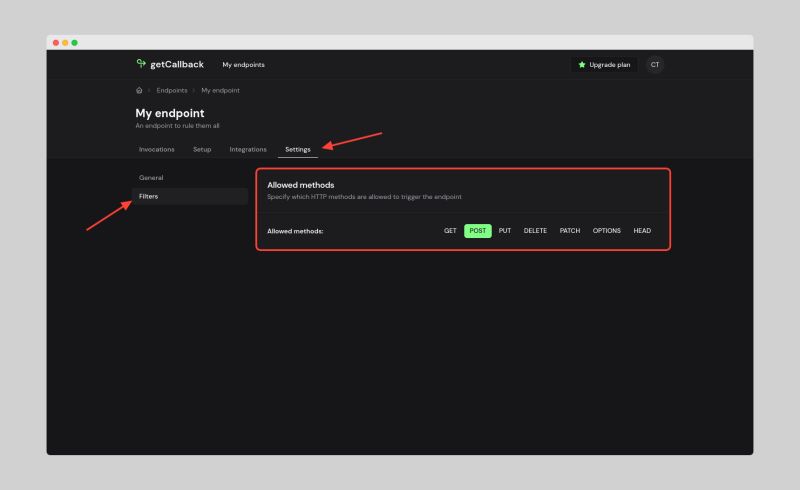Open the Integrations tab
The height and width of the screenshot is (490, 800).
coord(248,150)
